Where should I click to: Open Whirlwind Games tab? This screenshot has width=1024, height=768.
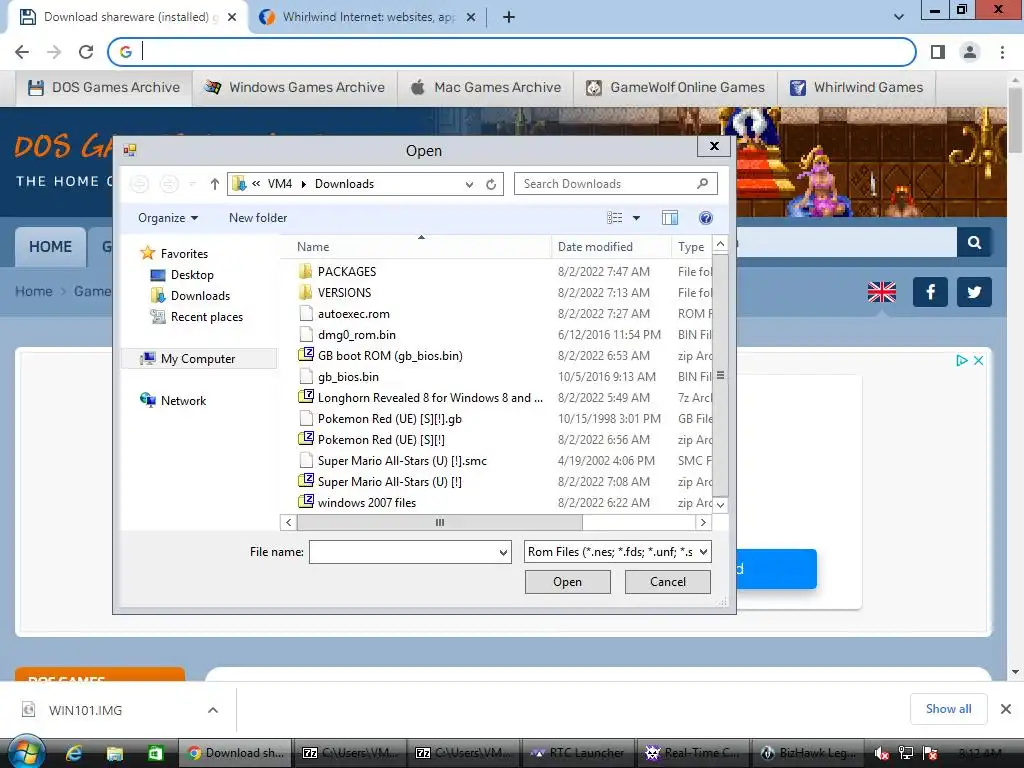[x=857, y=88]
